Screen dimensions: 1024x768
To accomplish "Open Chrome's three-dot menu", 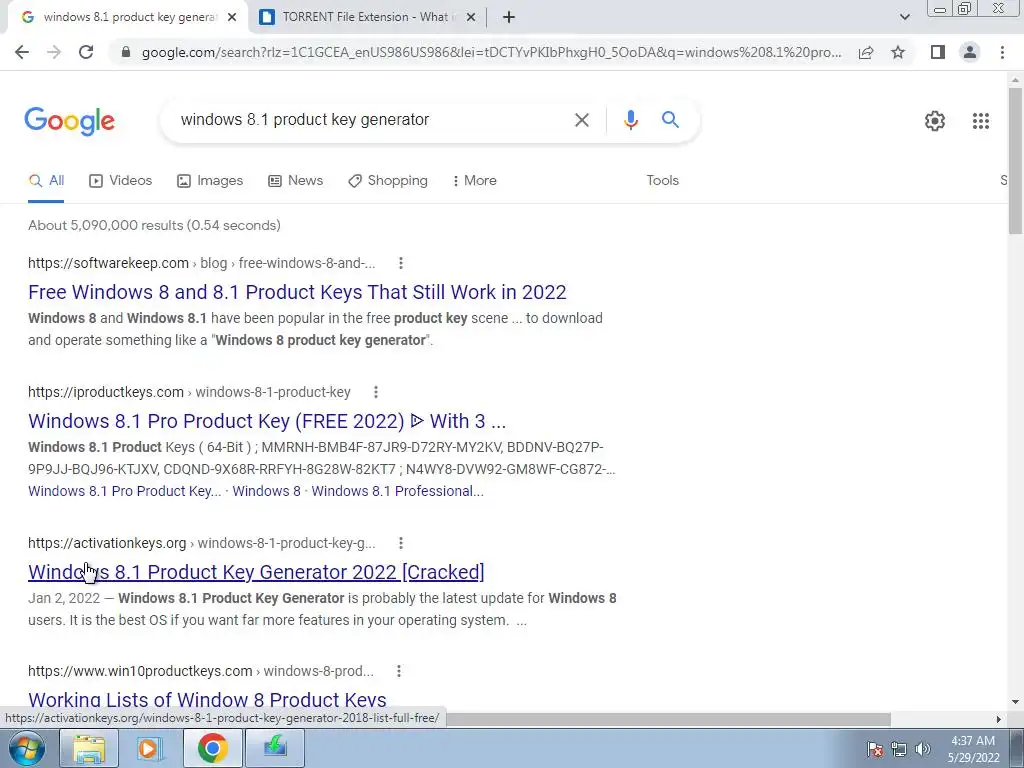I will [1002, 52].
